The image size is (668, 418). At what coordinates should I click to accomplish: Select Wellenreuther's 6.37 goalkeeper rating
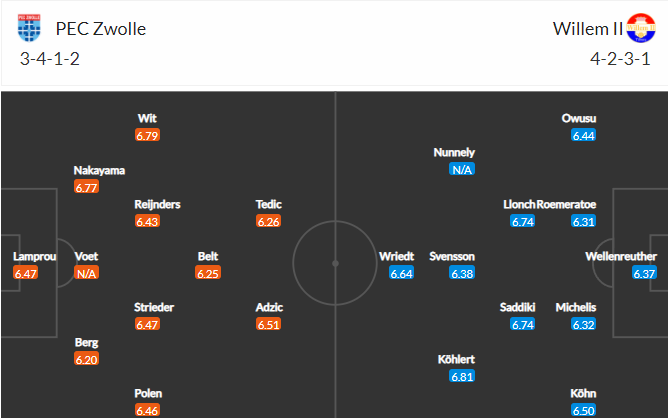tap(644, 273)
